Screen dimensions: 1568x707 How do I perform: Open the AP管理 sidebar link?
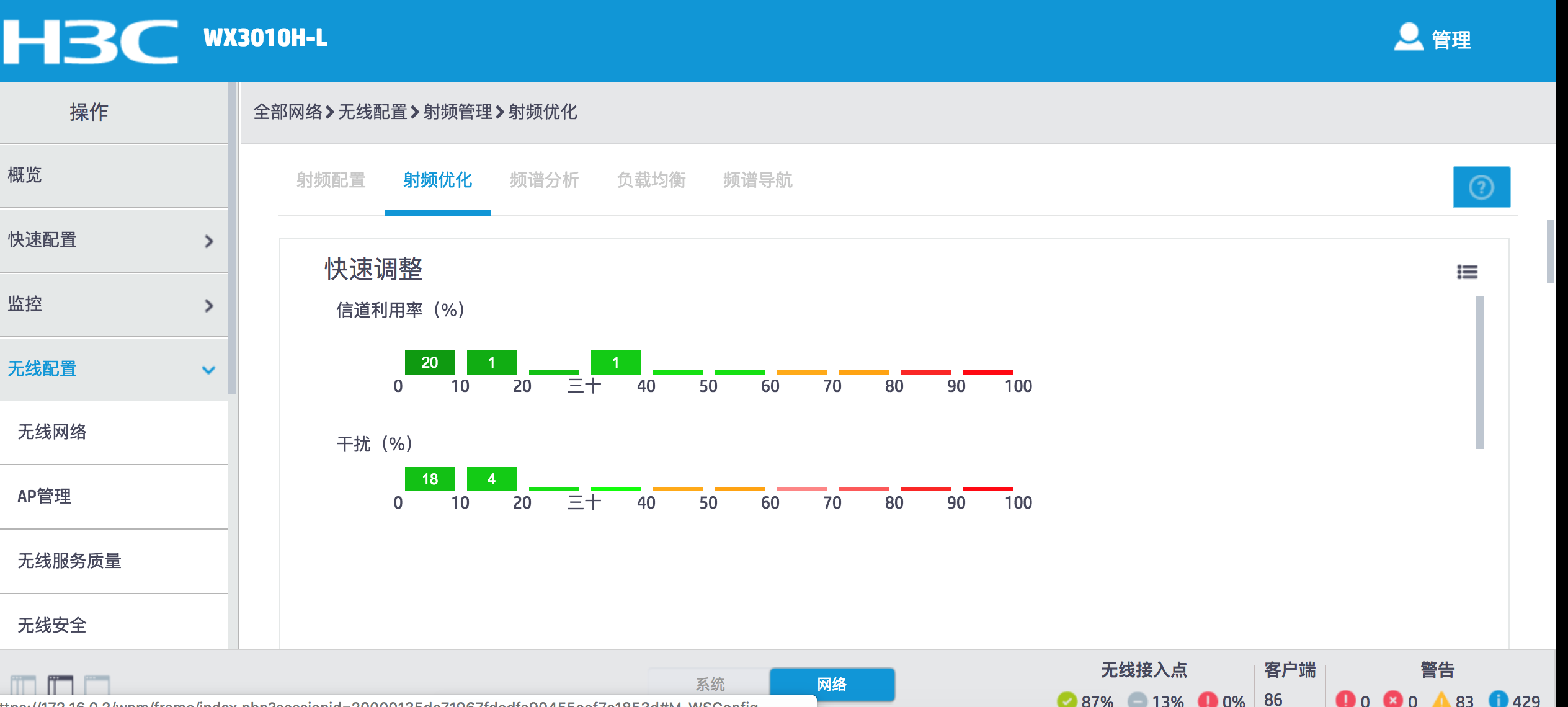[x=45, y=497]
